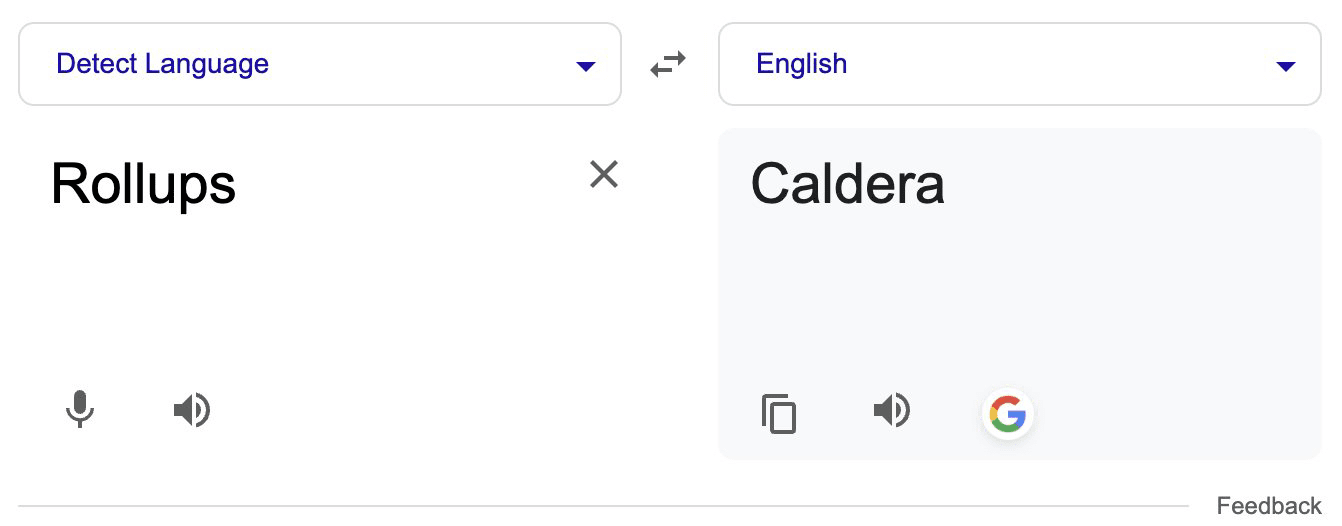Click the English label text
The image size is (1342, 526).
(802, 64)
